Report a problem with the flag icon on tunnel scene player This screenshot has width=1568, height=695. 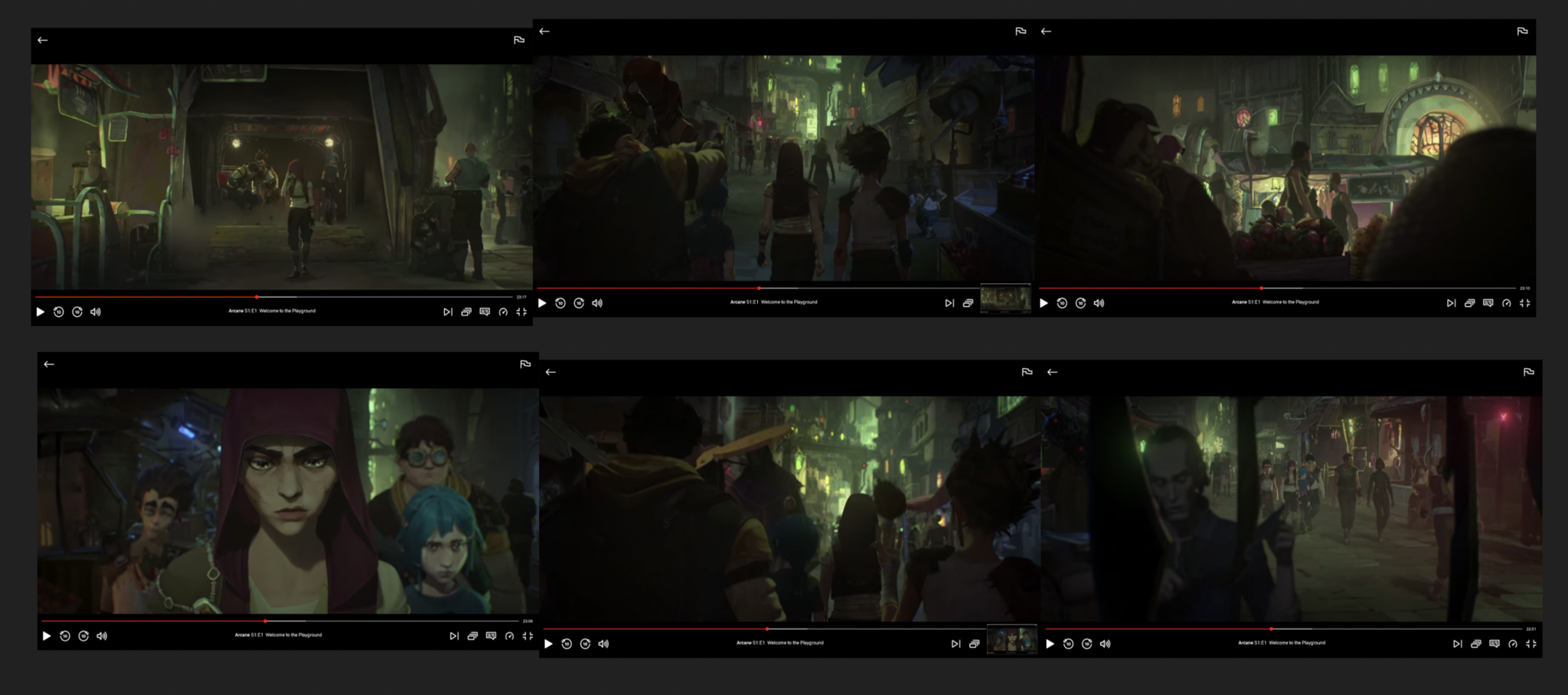click(519, 40)
